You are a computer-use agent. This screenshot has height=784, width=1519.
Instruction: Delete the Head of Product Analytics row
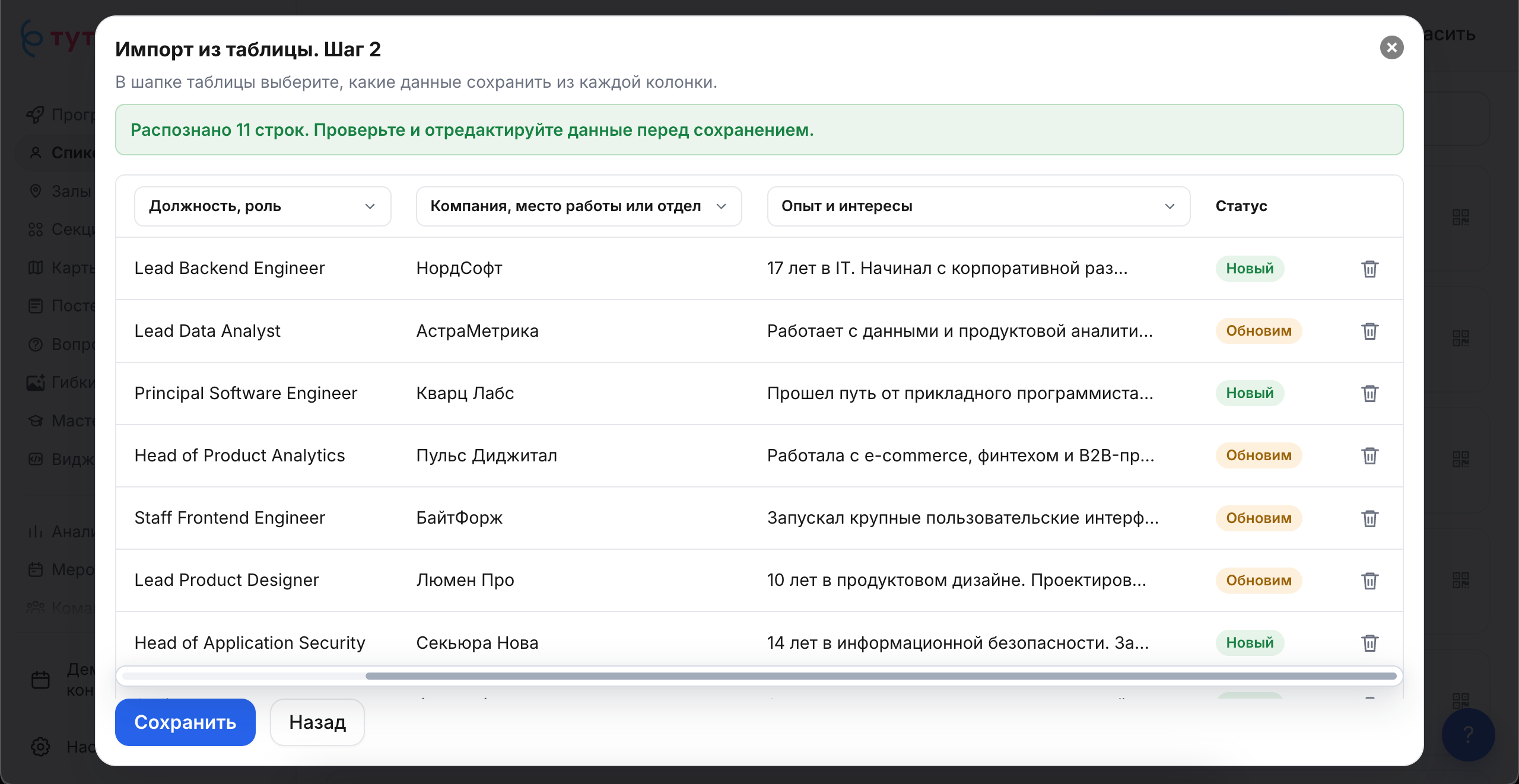[x=1369, y=455]
